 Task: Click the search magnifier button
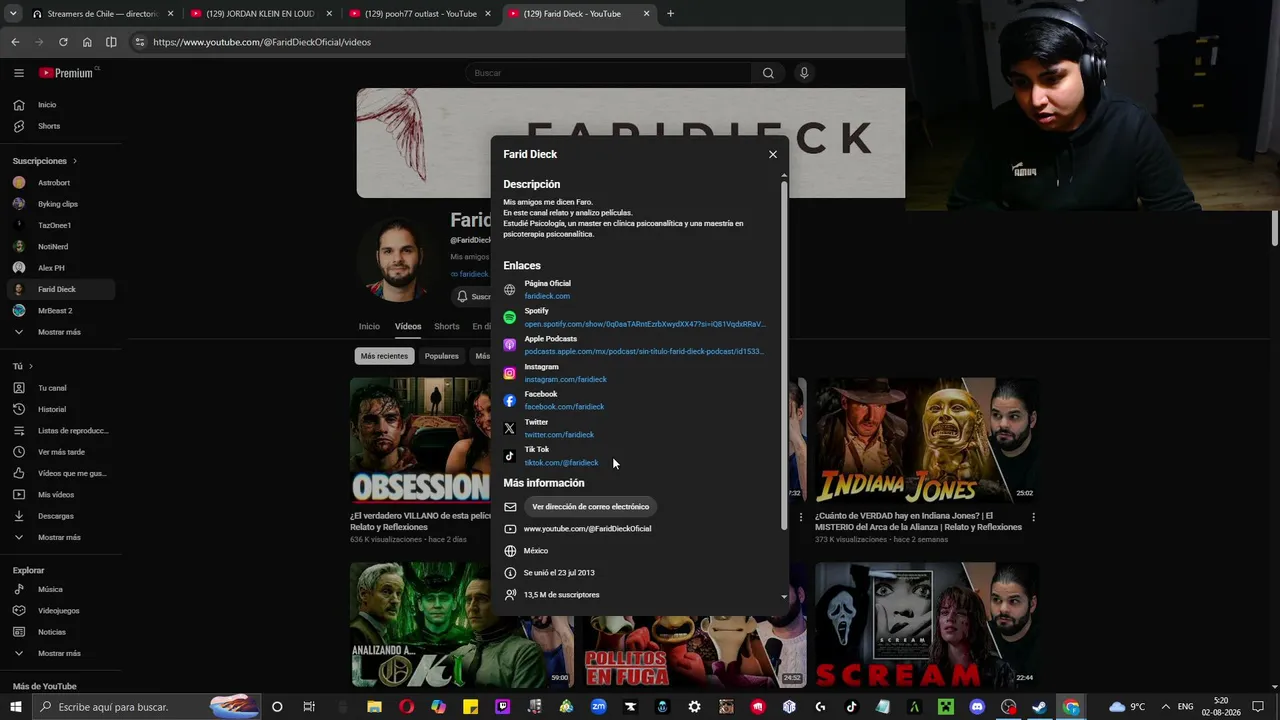tap(768, 73)
